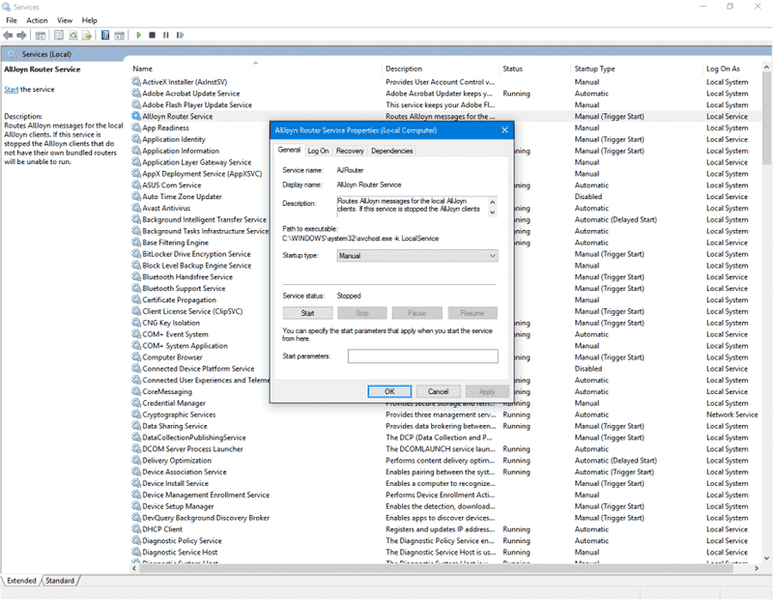Sort by Description column header
This screenshot has width=773, height=600.
click(404, 69)
